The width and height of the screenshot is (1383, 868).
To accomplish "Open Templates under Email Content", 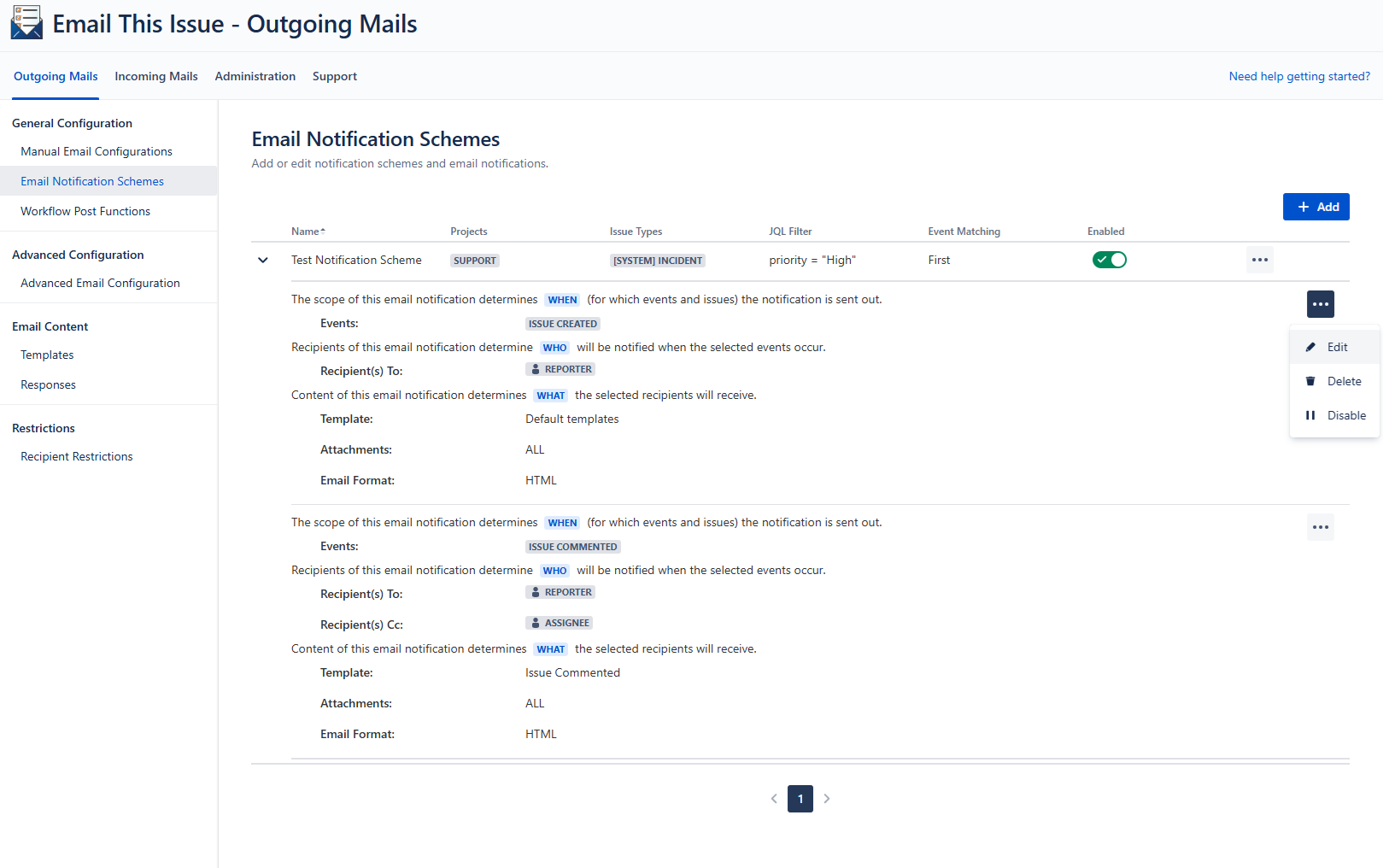I will [x=47, y=355].
